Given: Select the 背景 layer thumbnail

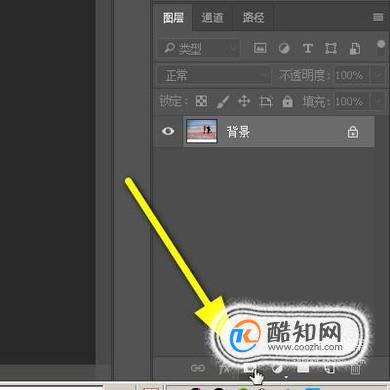Looking at the screenshot, I should 201,131.
